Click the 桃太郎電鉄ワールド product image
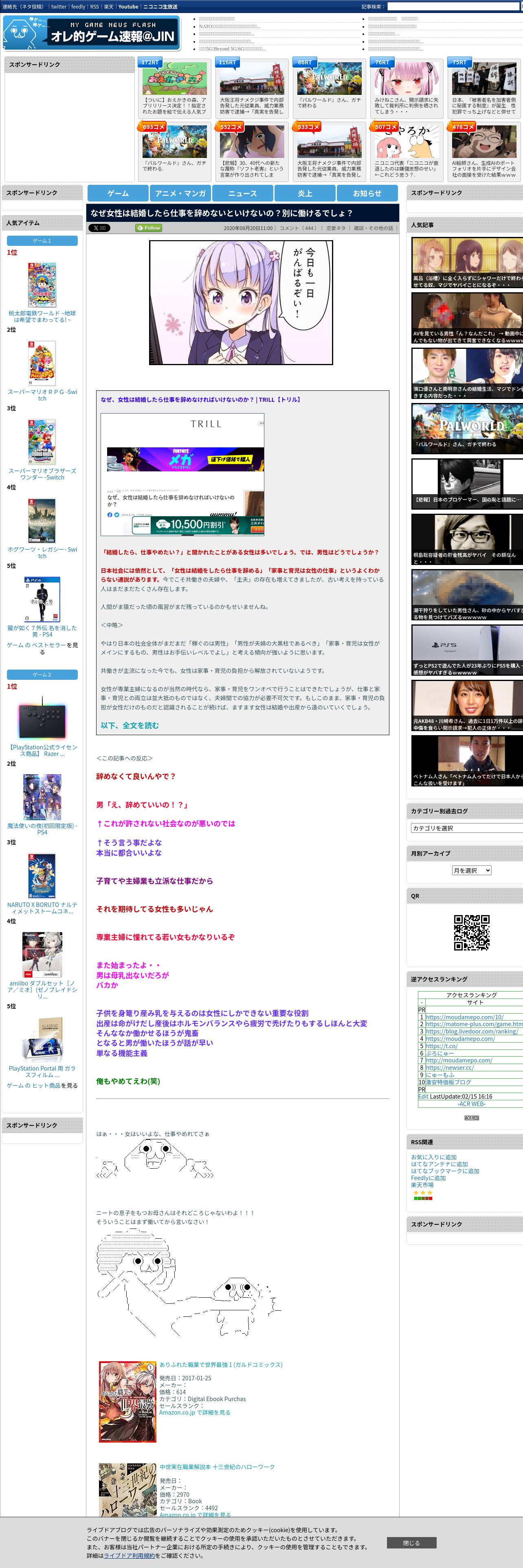523x1568 pixels. pyautogui.click(x=42, y=284)
